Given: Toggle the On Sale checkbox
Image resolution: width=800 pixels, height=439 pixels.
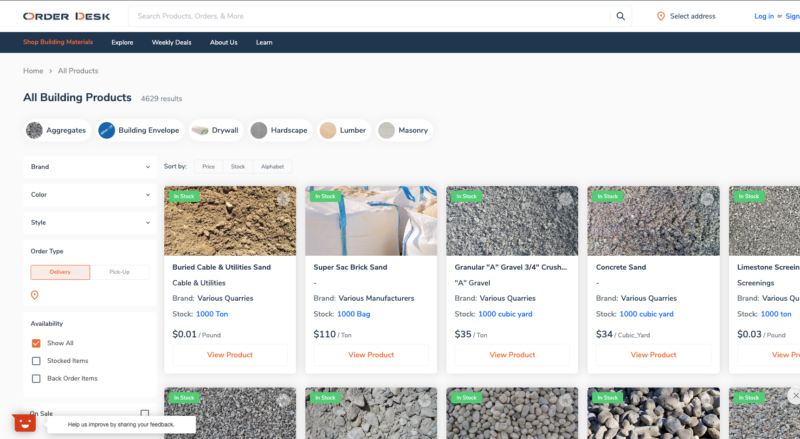Looking at the screenshot, I should pyautogui.click(x=145, y=413).
